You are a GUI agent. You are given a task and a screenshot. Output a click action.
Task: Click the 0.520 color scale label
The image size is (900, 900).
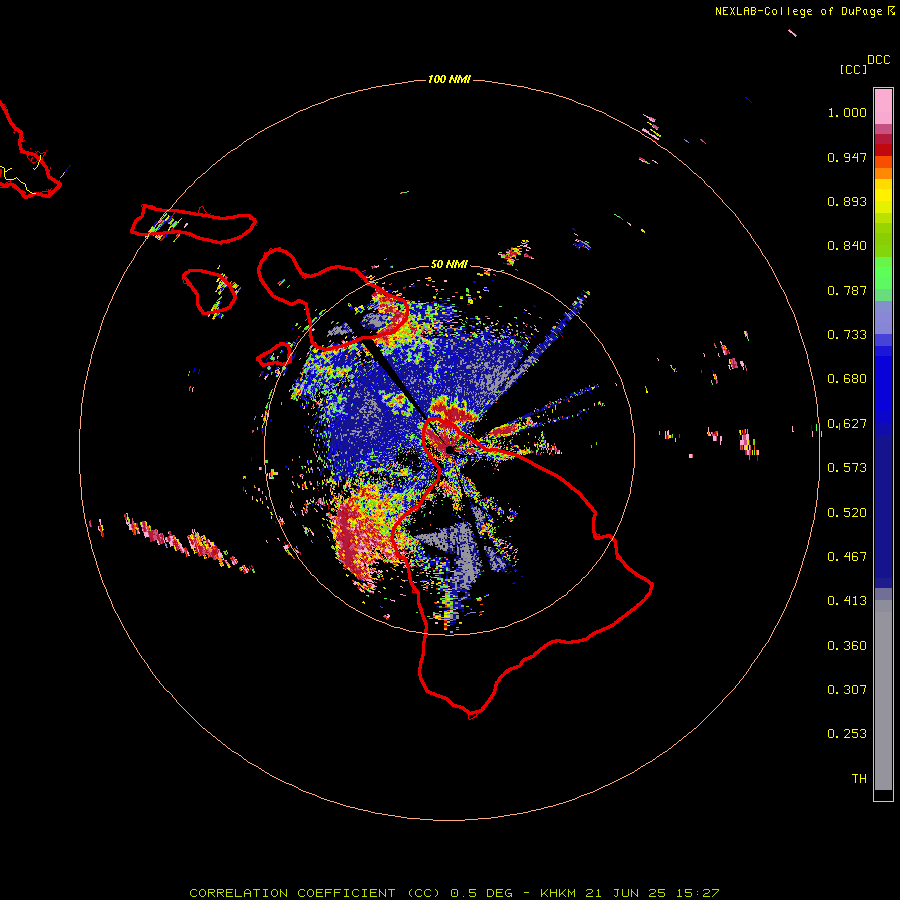click(x=847, y=513)
